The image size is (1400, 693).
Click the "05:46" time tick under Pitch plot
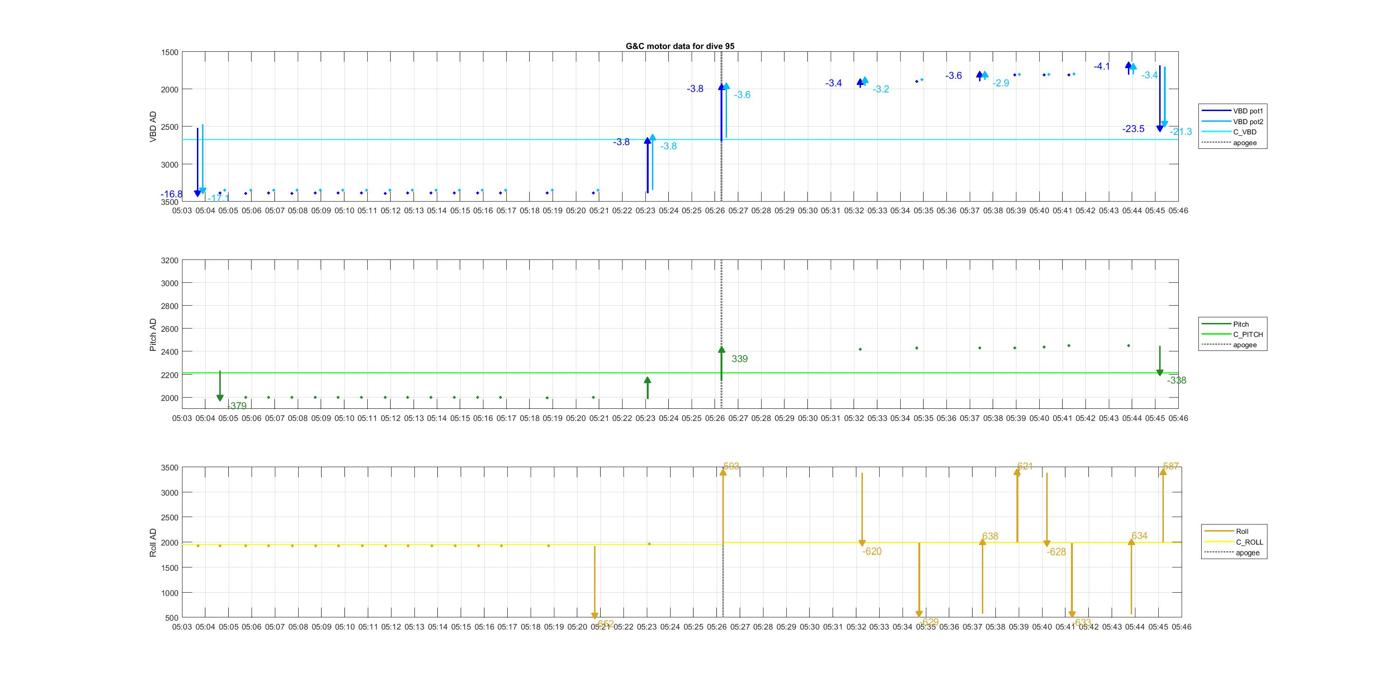point(1178,419)
